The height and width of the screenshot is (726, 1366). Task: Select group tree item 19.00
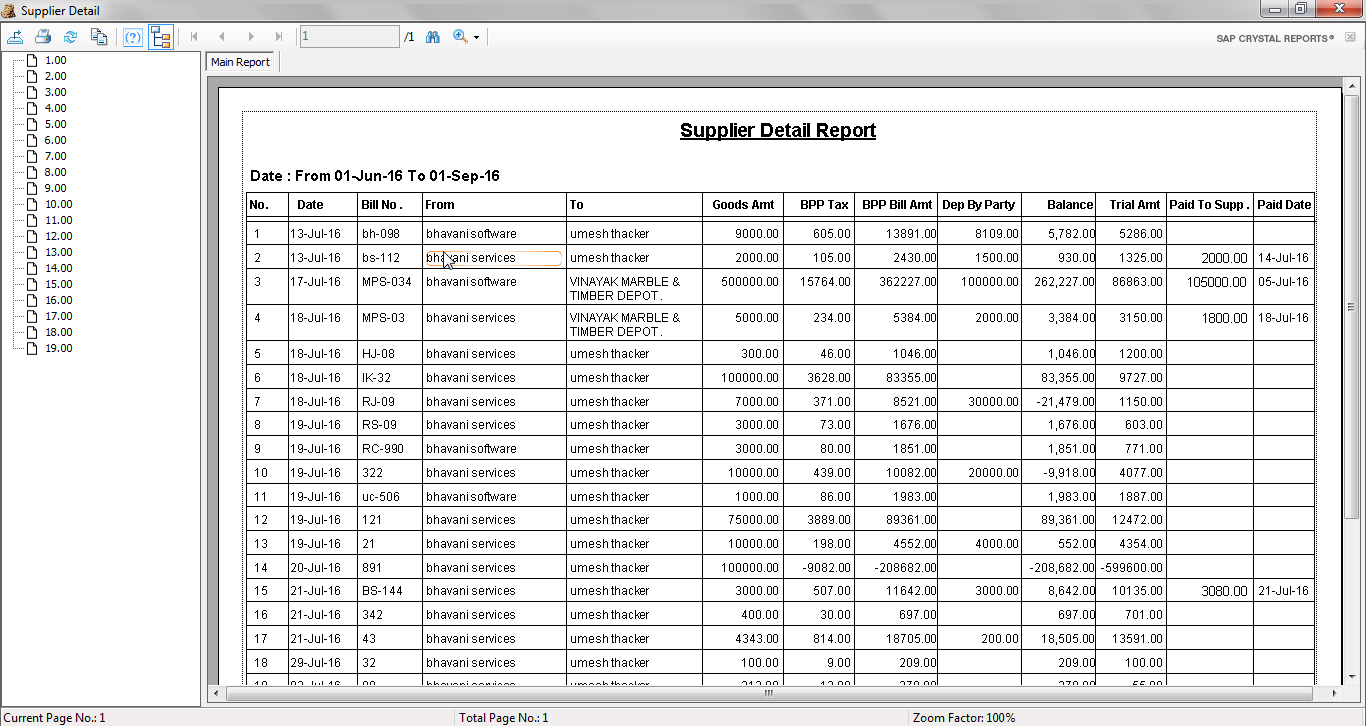coord(58,348)
